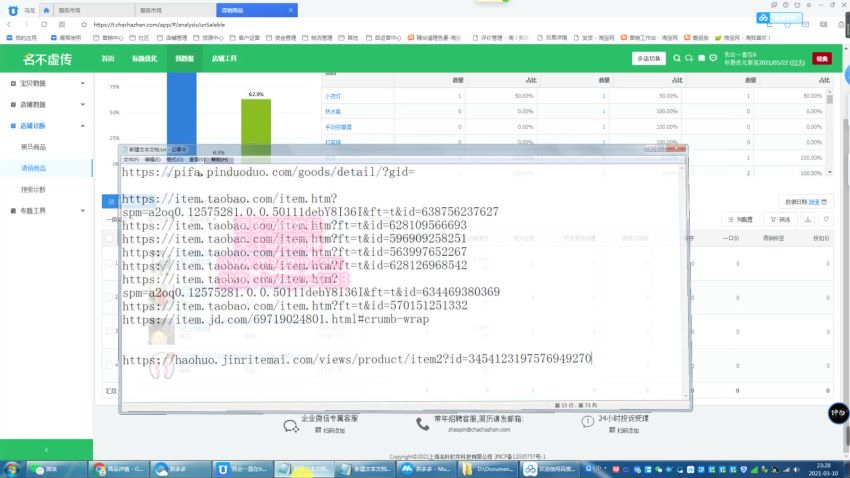Select 滞销商品 in the sidebar

[33, 168]
